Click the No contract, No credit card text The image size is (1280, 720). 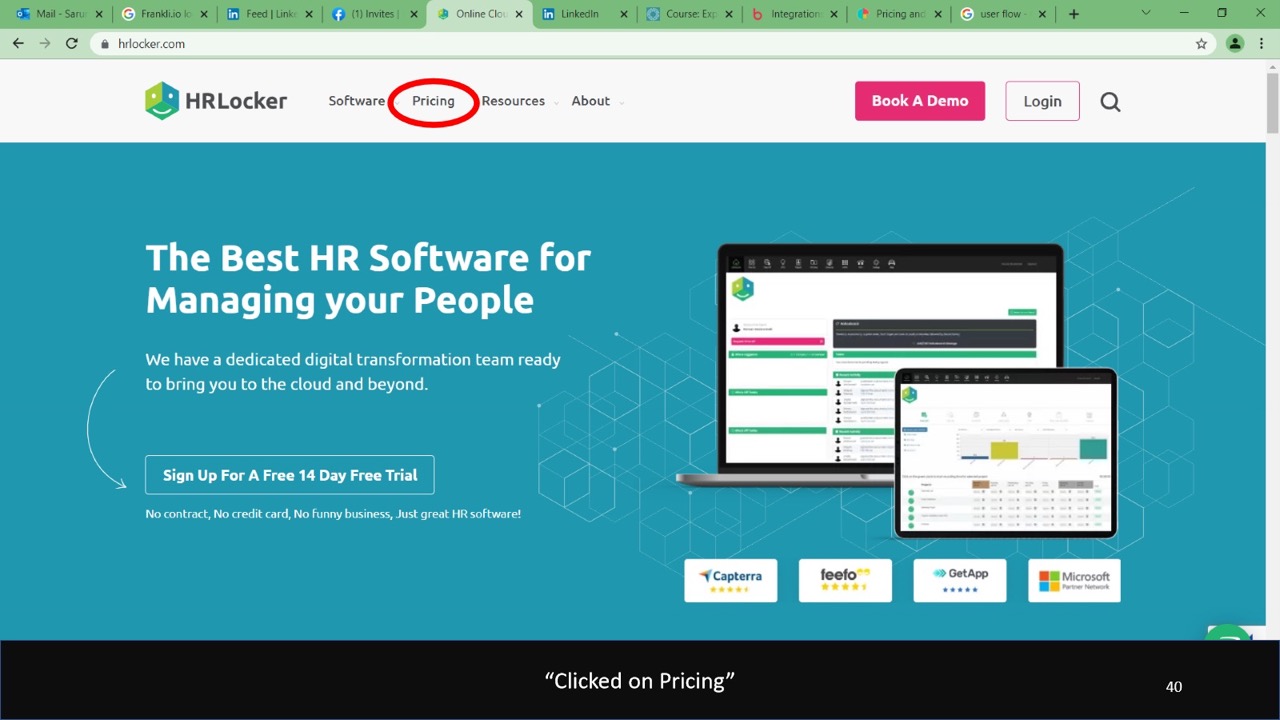coord(333,514)
